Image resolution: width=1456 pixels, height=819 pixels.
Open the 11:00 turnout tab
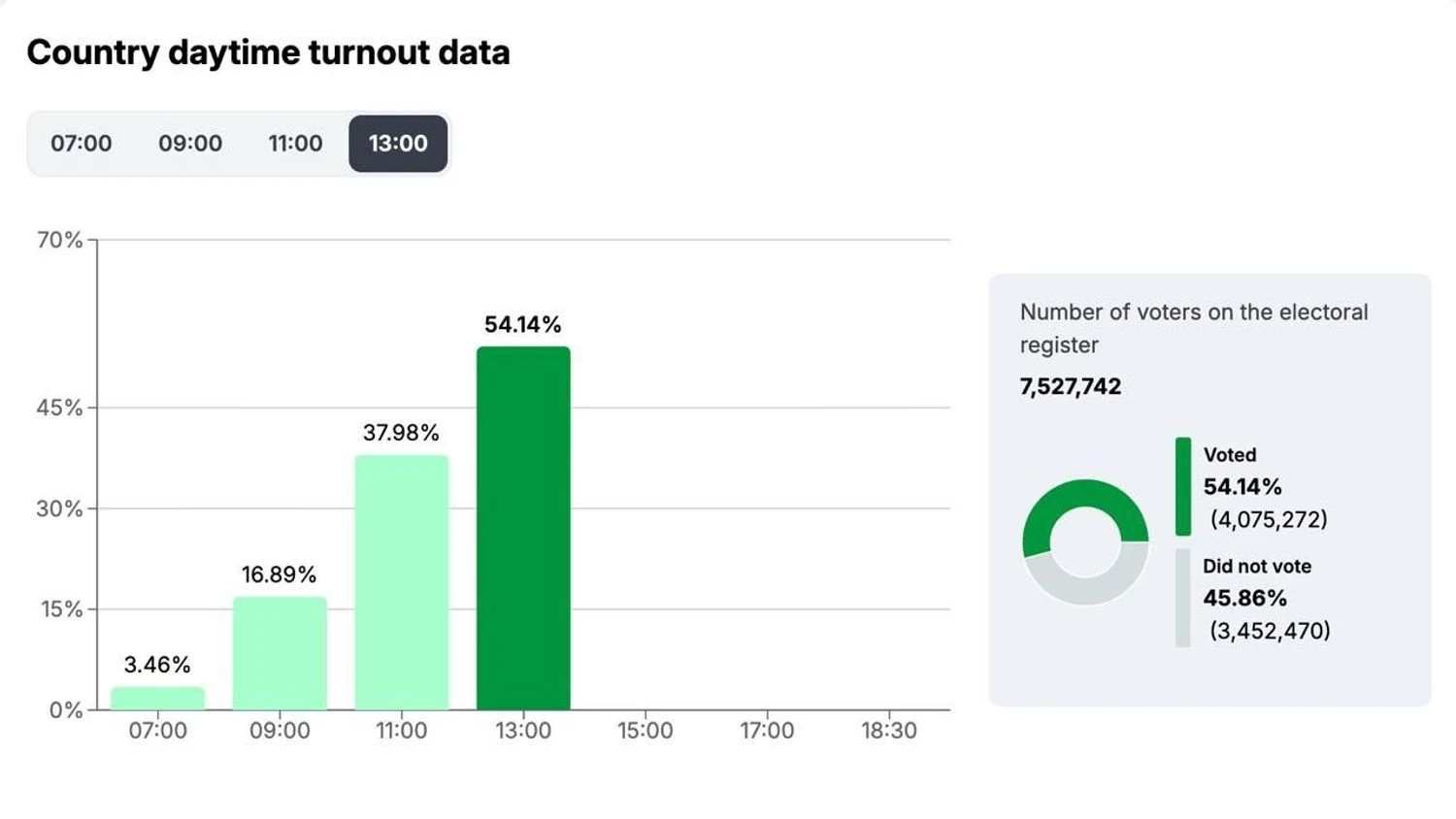[x=295, y=144]
